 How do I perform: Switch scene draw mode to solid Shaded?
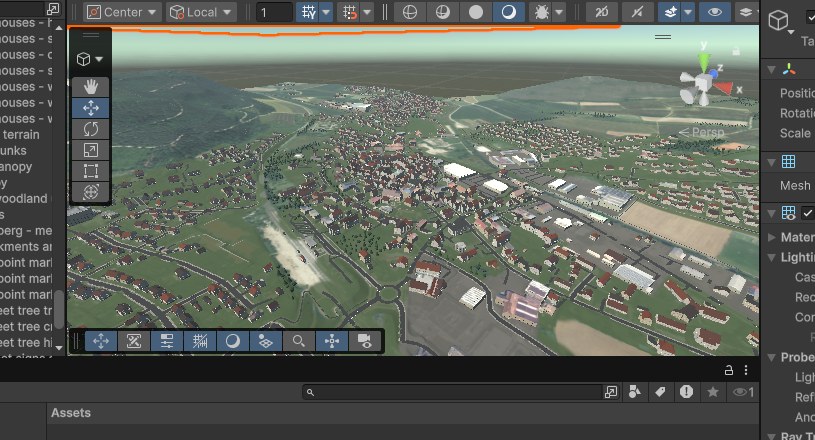(476, 12)
